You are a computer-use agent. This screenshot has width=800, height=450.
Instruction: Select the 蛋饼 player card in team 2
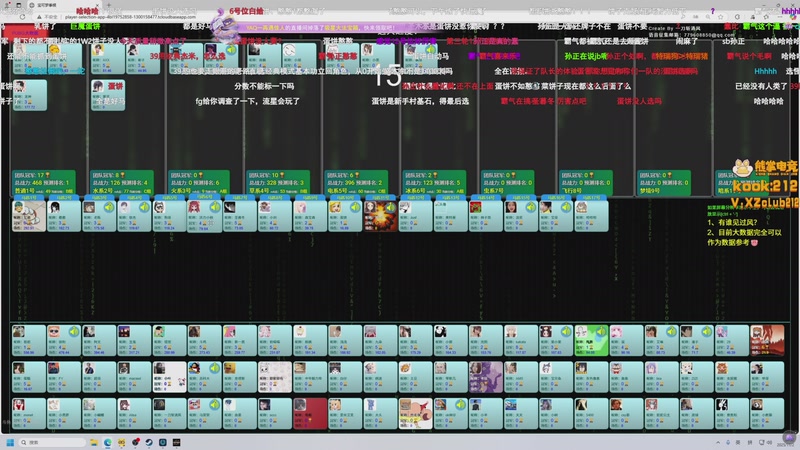(108, 95)
